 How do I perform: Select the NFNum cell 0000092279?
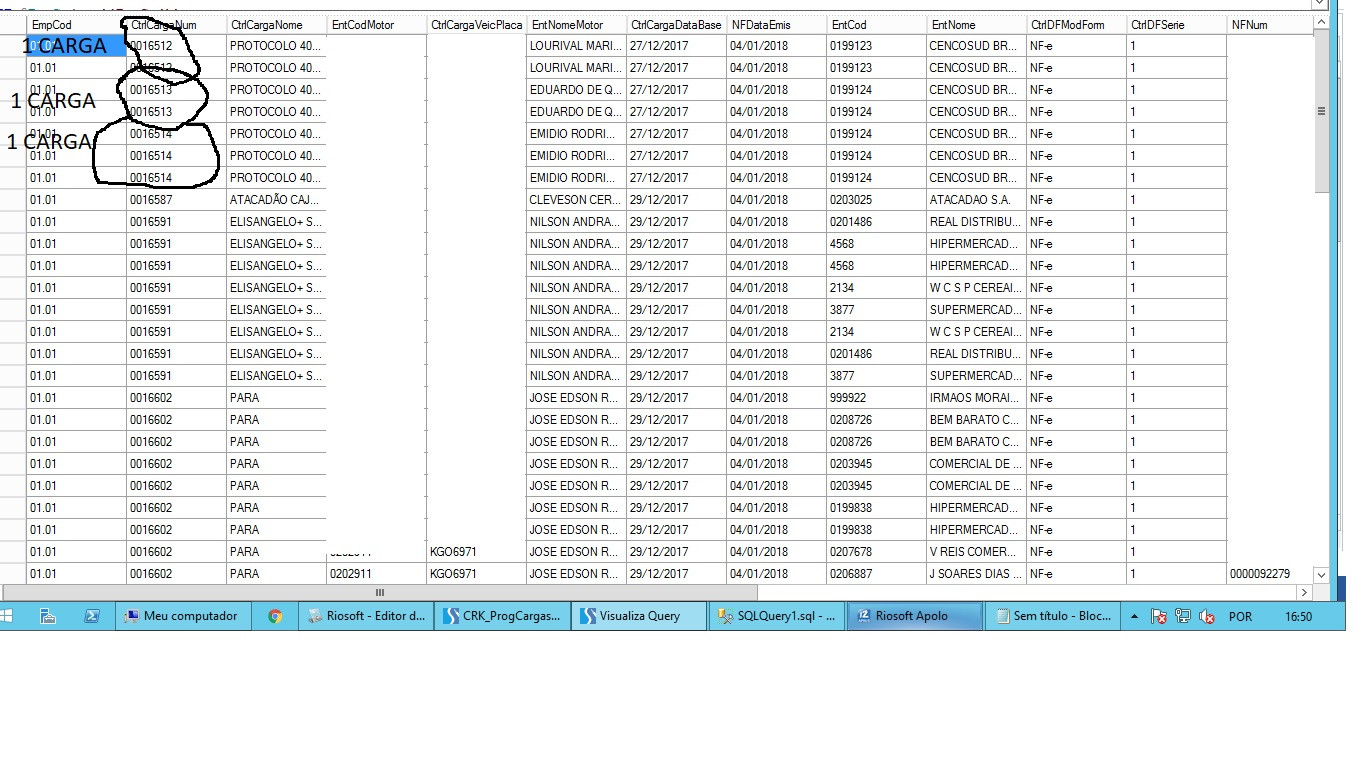[x=1270, y=574]
